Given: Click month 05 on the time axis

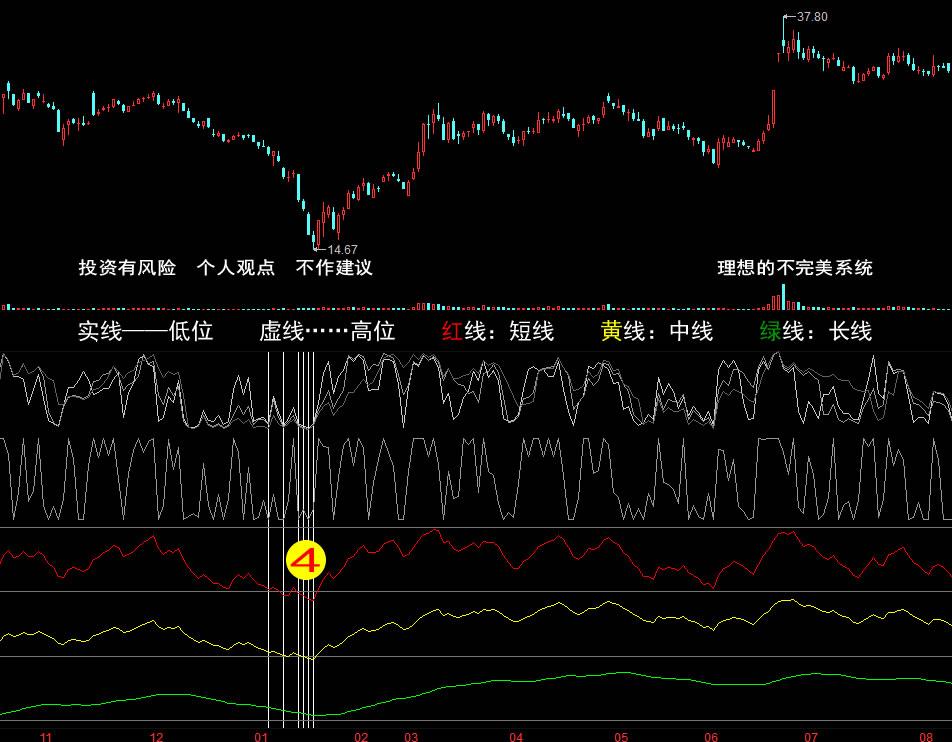Looking at the screenshot, I should (621, 737).
